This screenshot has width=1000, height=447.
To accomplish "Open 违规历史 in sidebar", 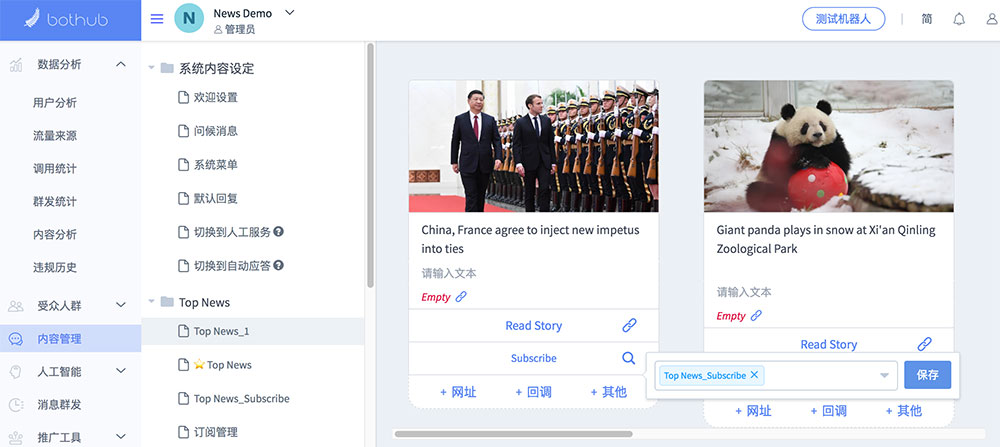I will 55,268.
